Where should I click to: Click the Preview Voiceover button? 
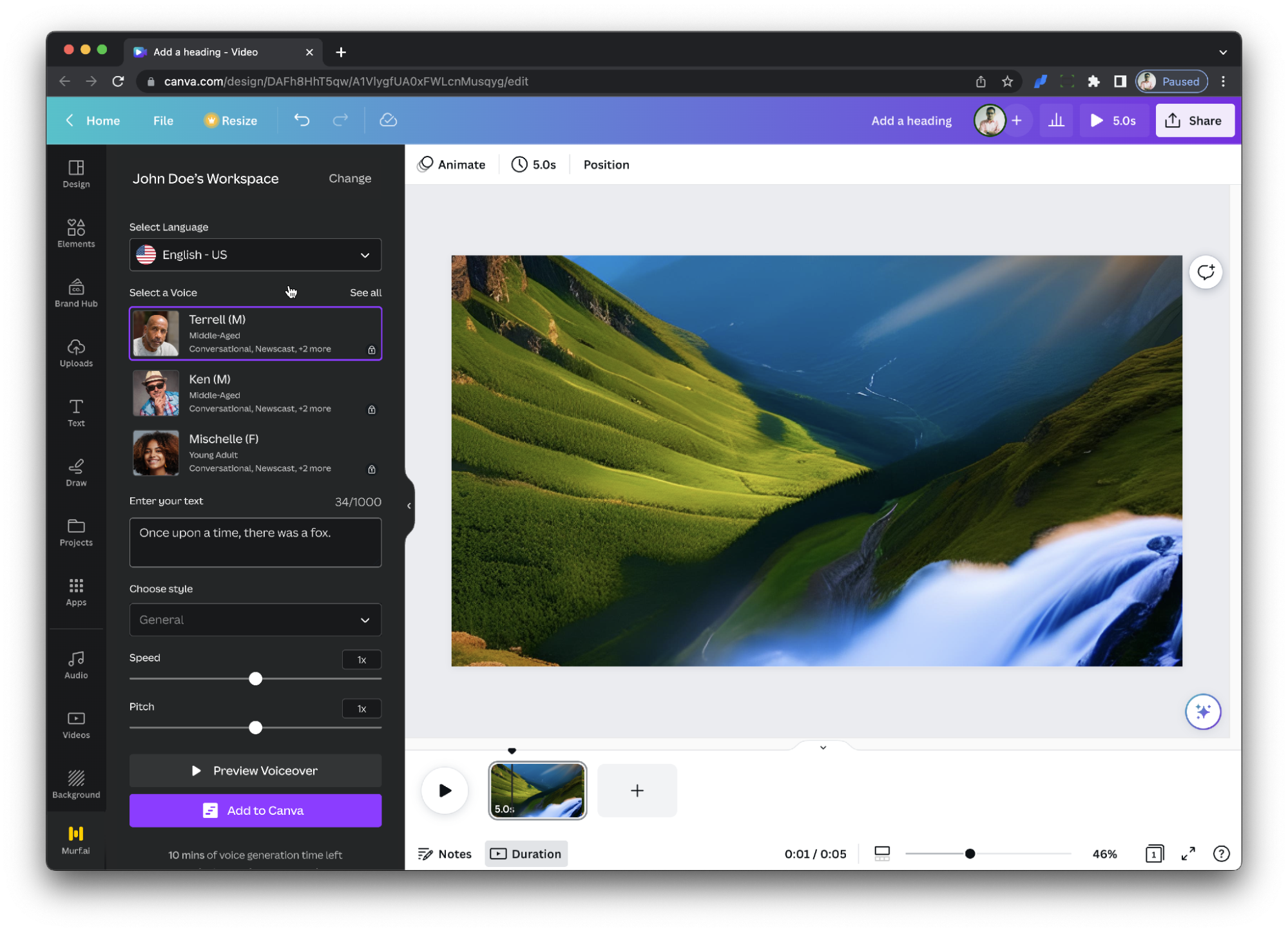point(255,770)
